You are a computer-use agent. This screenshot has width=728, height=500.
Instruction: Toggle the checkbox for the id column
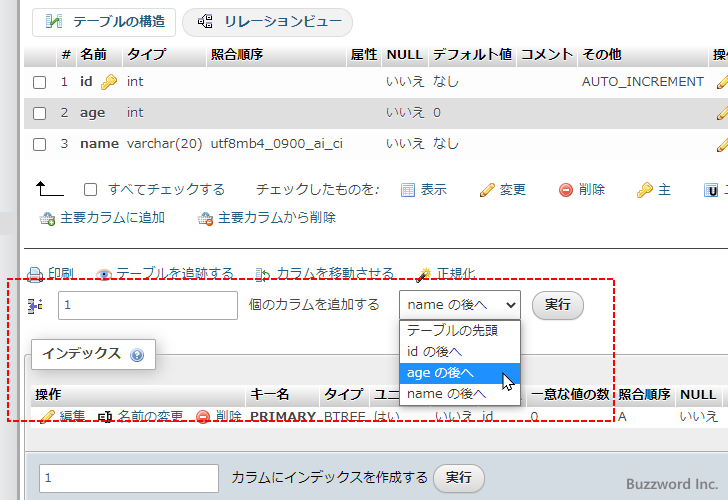pyautogui.click(x=40, y=82)
